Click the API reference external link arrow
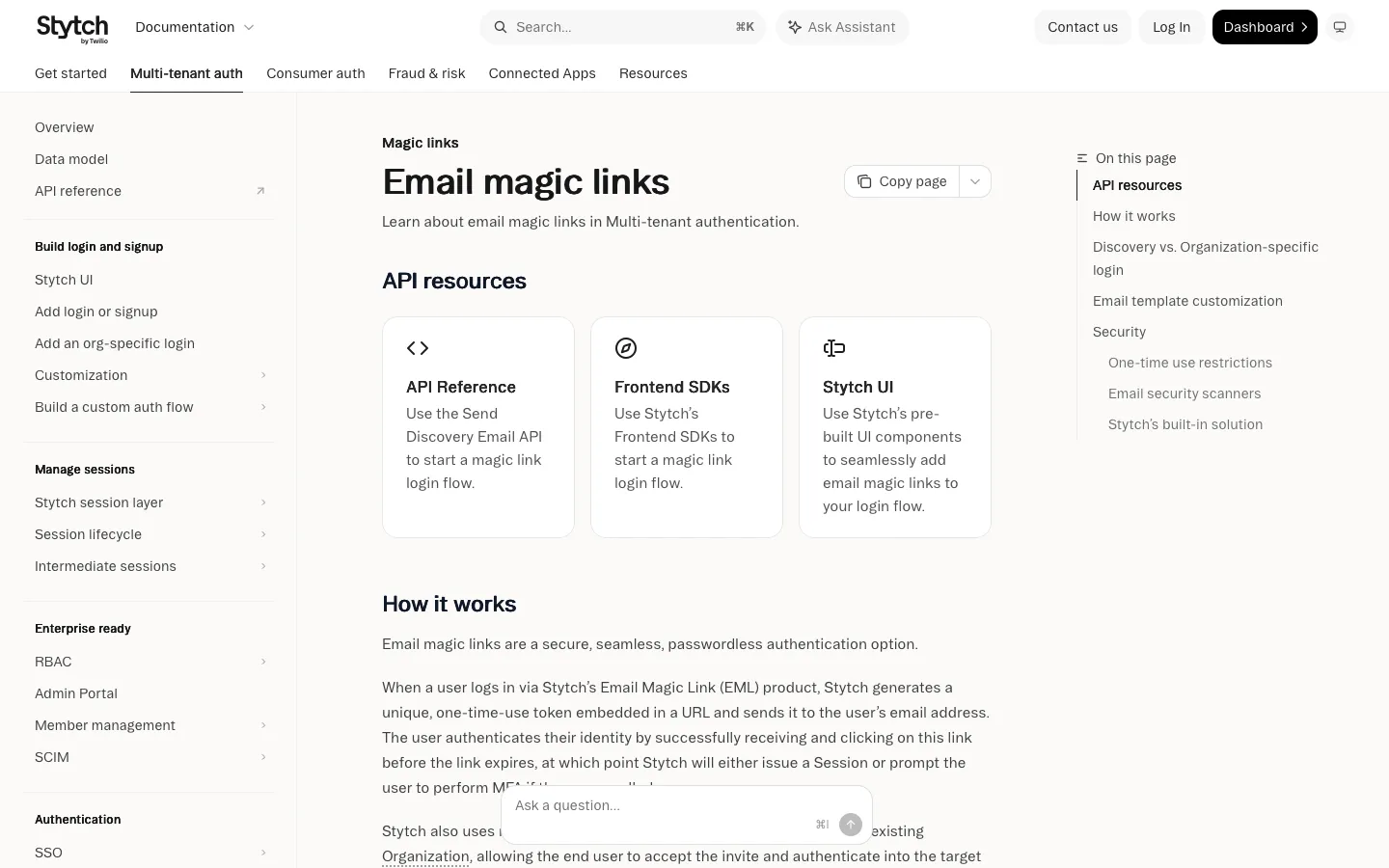Viewport: 1389px width, 868px height. [x=260, y=191]
